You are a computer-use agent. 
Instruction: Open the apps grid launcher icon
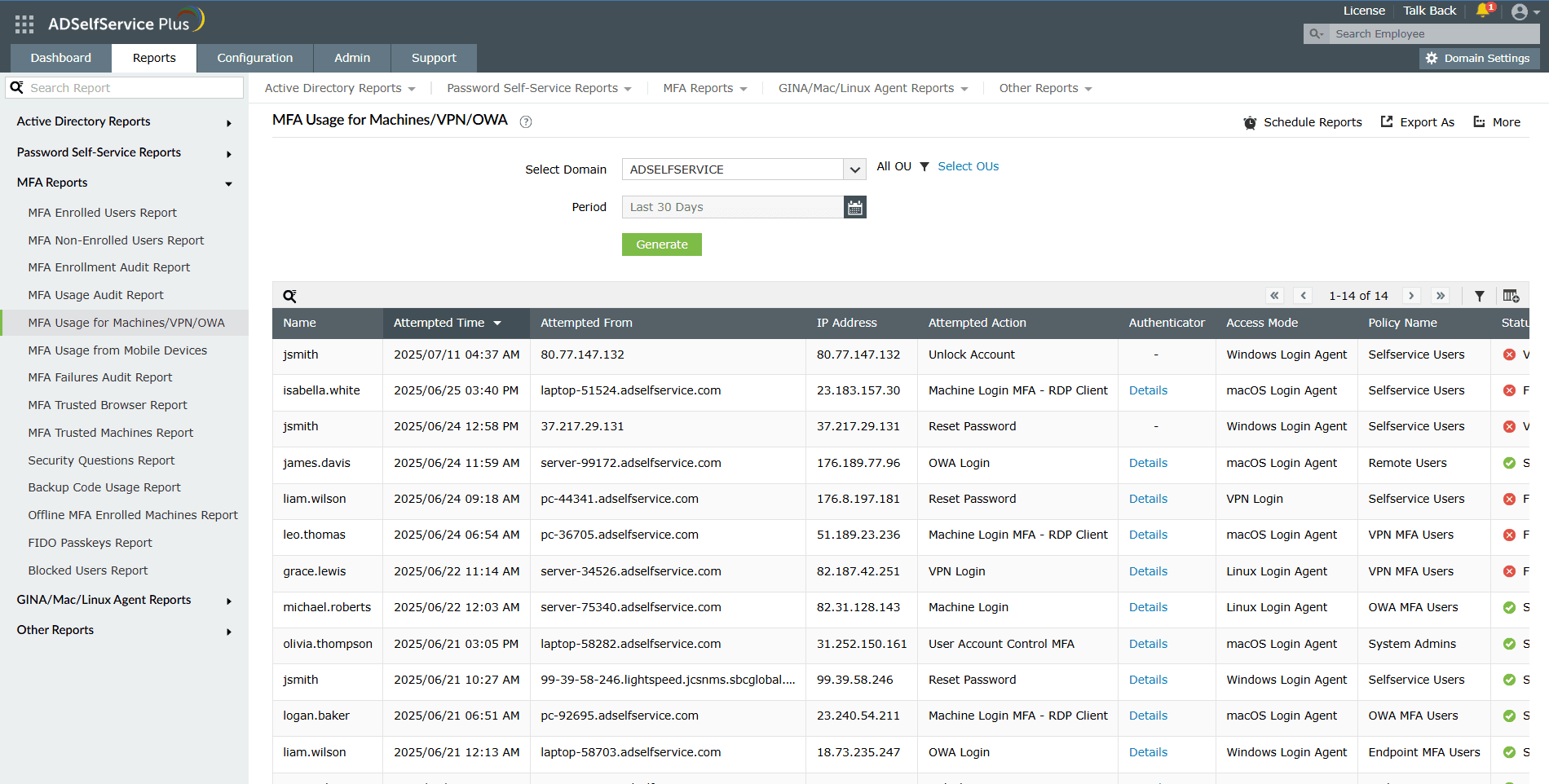coord(24,24)
